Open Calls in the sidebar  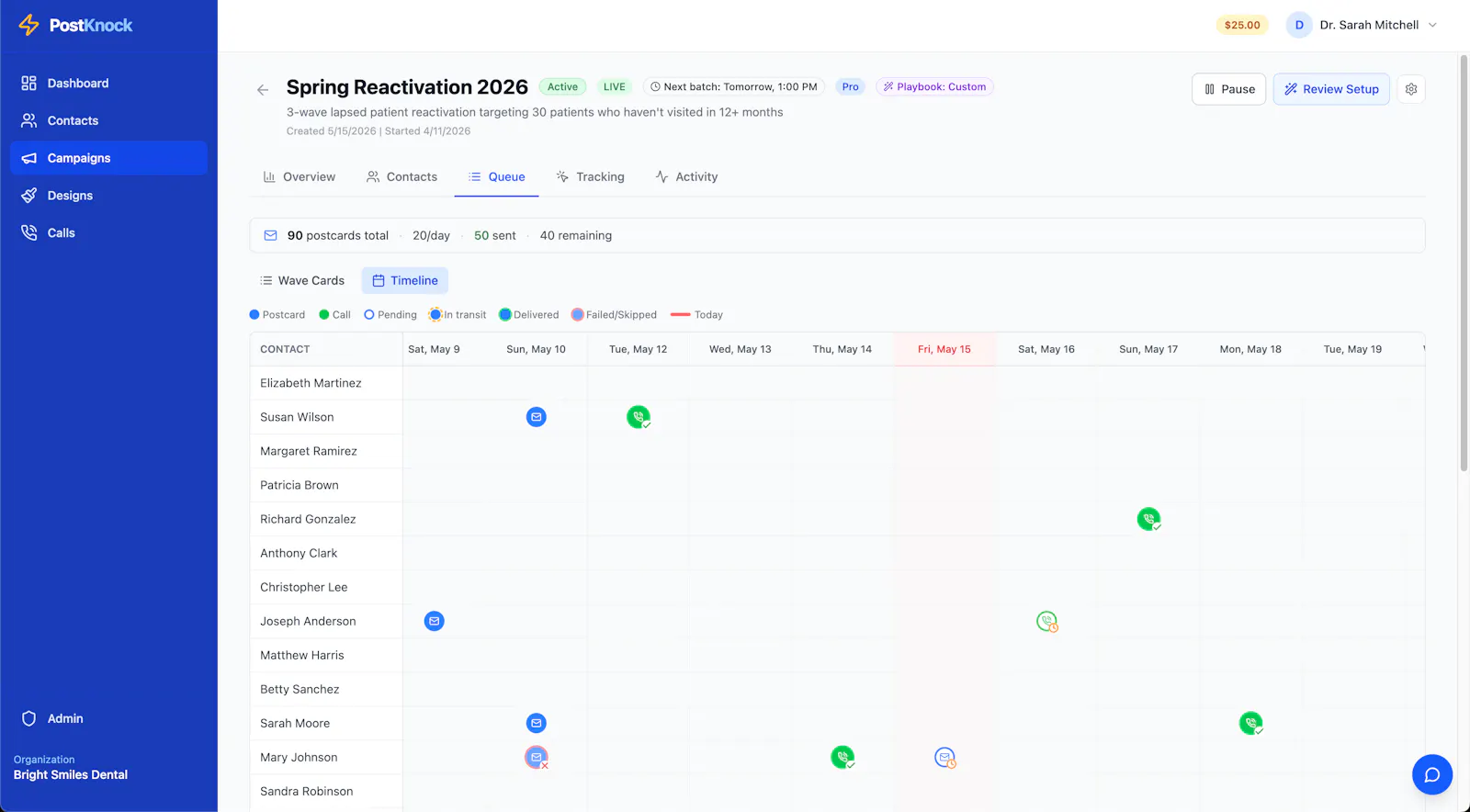[108, 233]
